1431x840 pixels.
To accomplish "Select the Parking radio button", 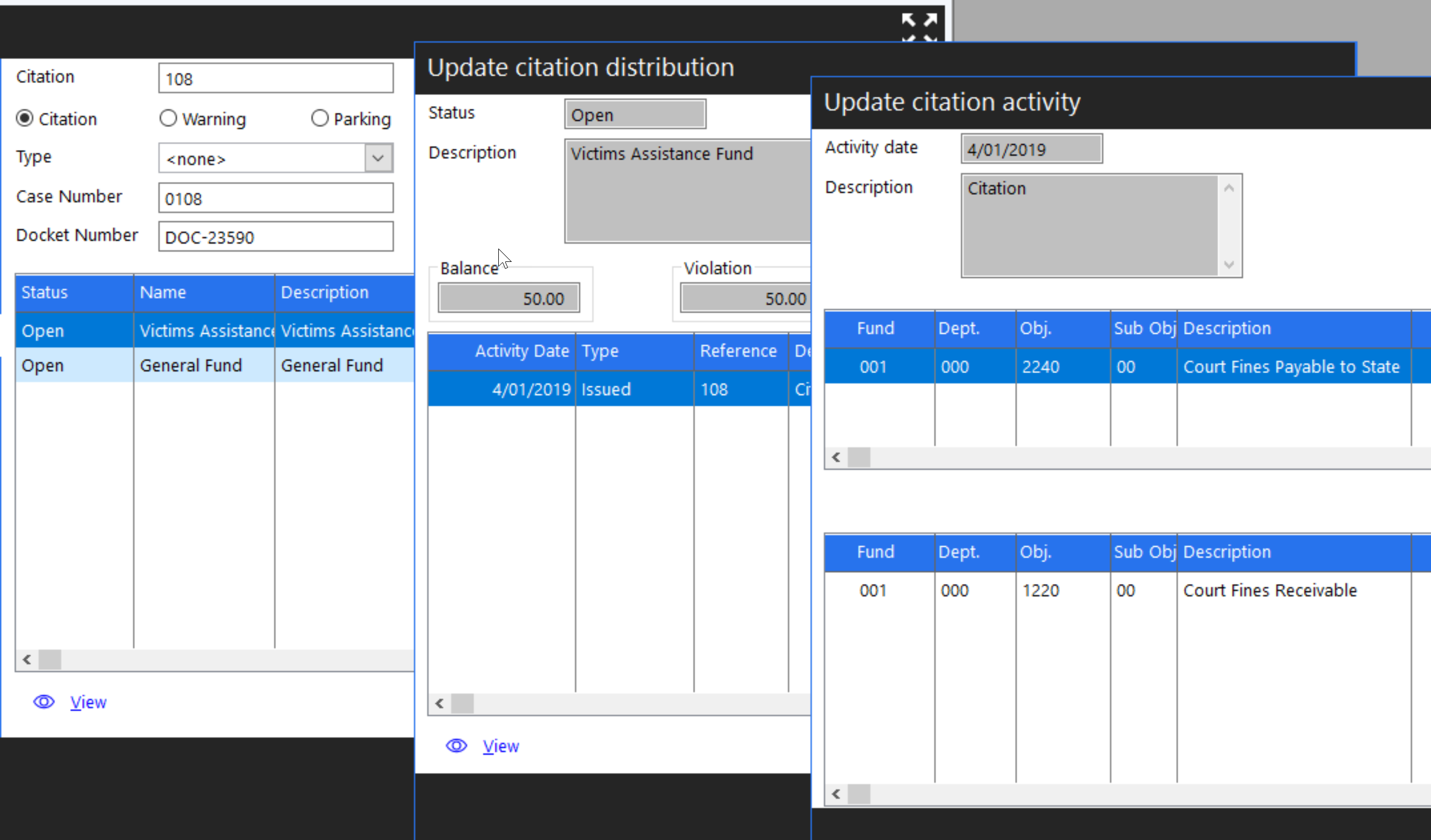I will [320, 119].
